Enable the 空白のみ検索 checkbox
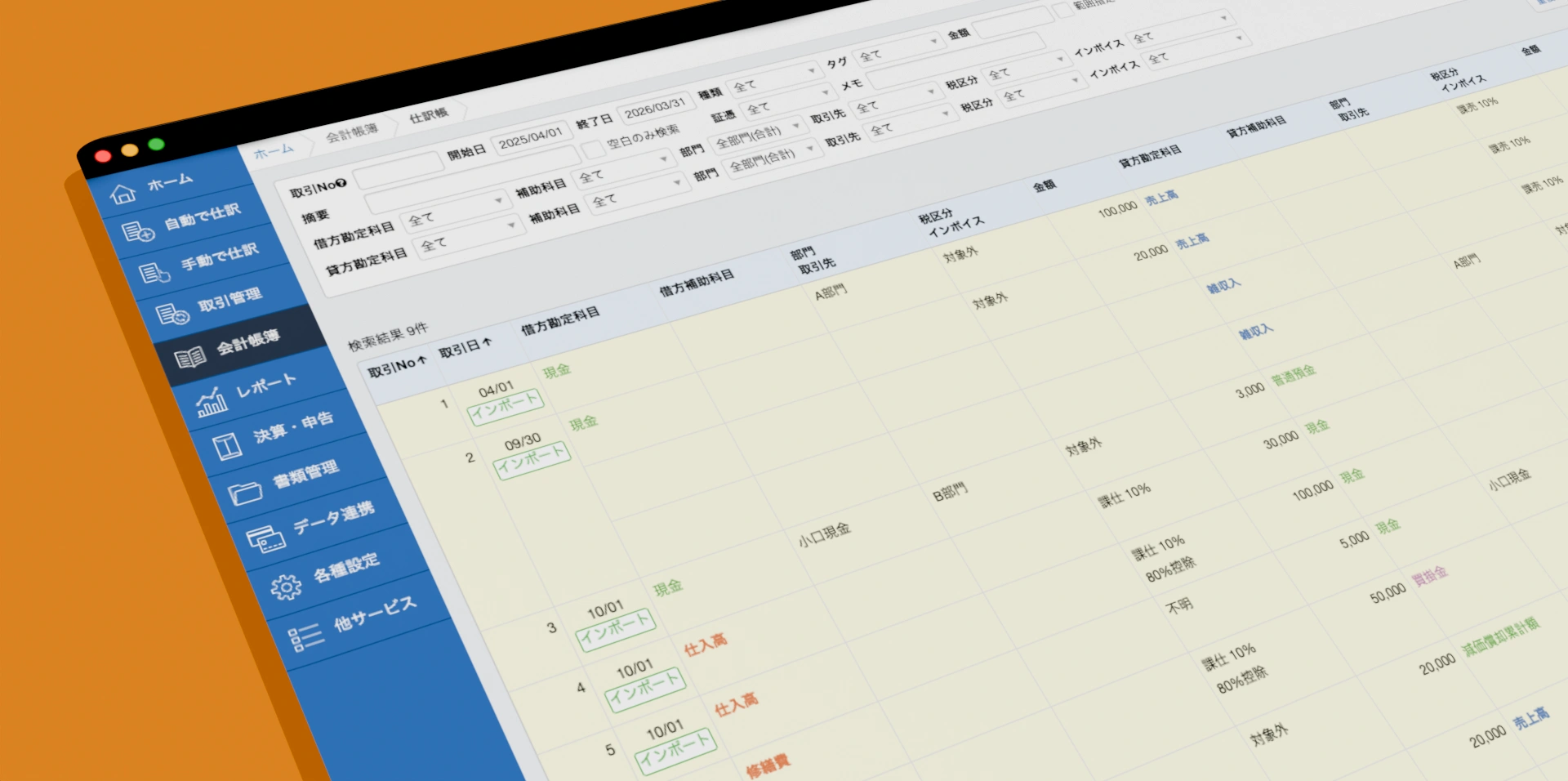The width and height of the screenshot is (1568, 781). (592, 150)
